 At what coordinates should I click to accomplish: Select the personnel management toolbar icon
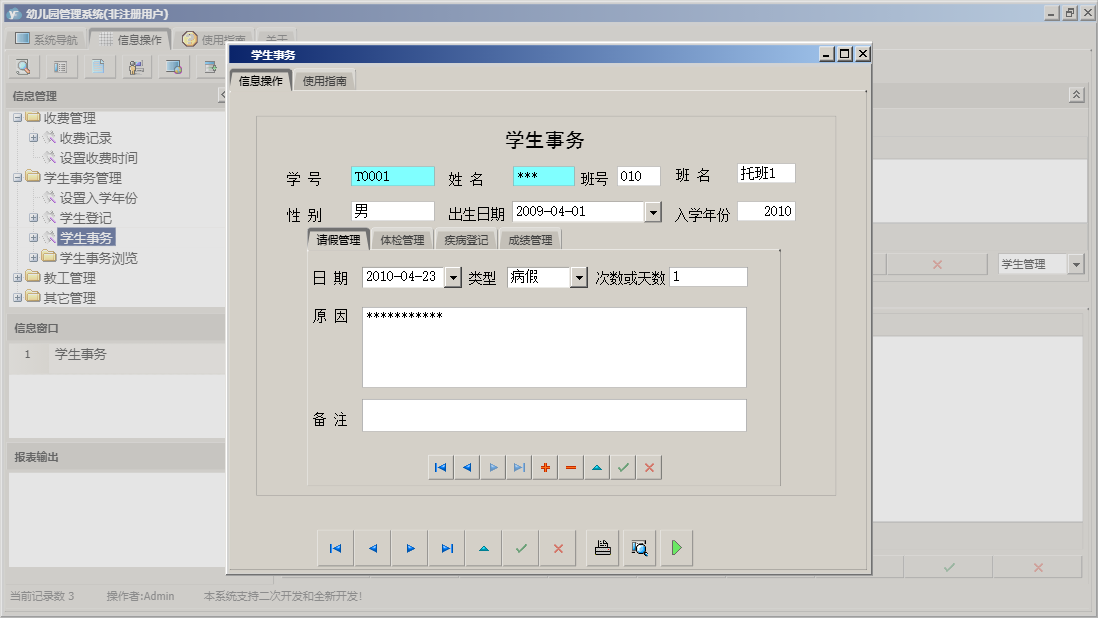(x=135, y=66)
